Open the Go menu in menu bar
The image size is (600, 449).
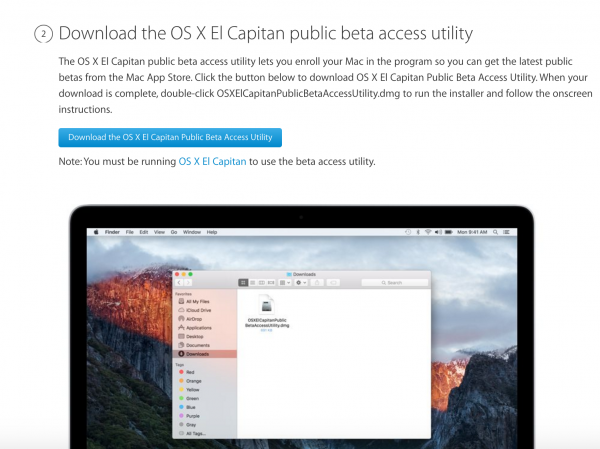[x=173, y=231]
